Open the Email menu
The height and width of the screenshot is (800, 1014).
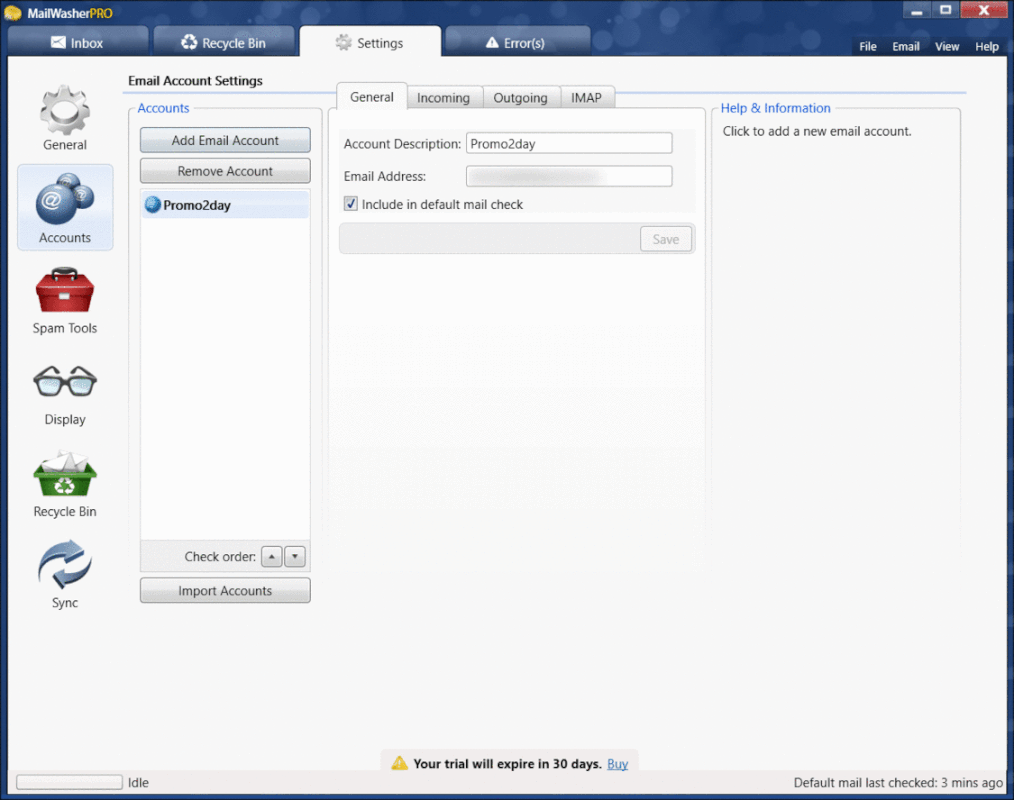pyautogui.click(x=906, y=47)
